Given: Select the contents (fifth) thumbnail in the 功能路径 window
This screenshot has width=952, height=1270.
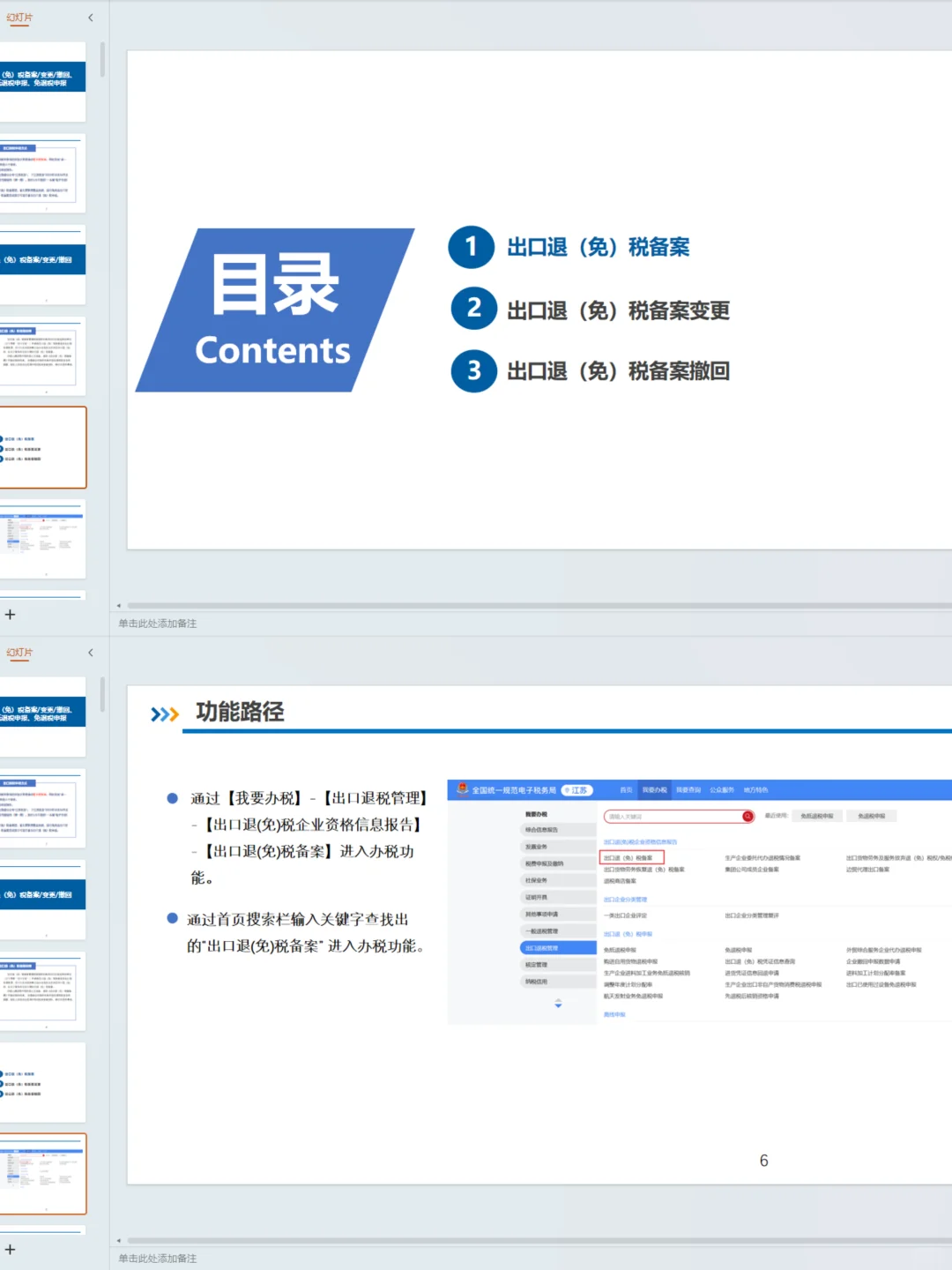Looking at the screenshot, I should (42, 1083).
